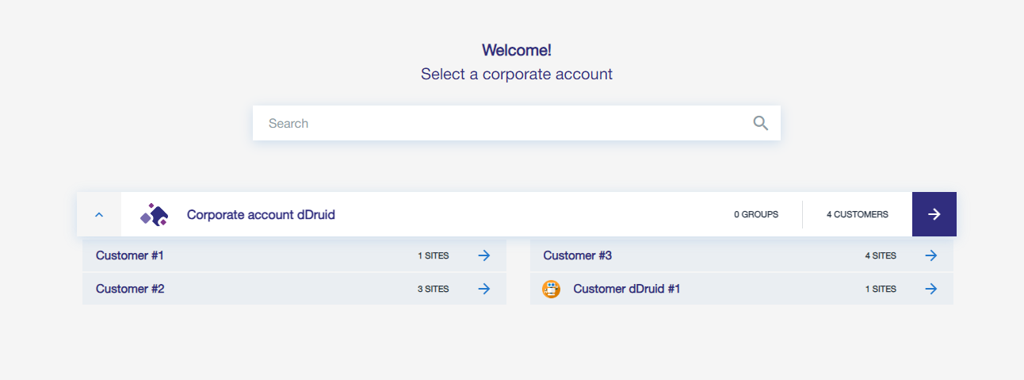This screenshot has height=380, width=1024.
Task: Click the 4 SITES count for Customer #3
Action: point(880,256)
